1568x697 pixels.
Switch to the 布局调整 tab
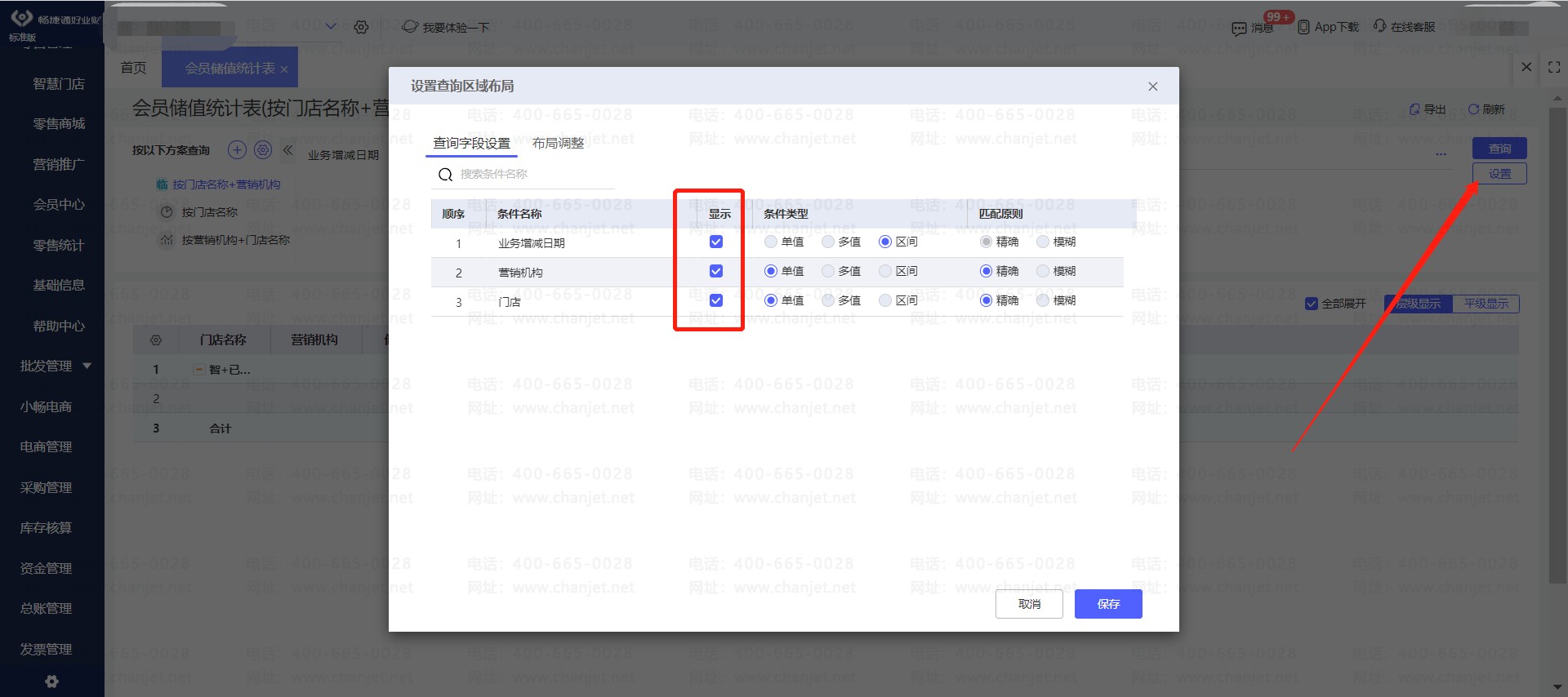(558, 144)
